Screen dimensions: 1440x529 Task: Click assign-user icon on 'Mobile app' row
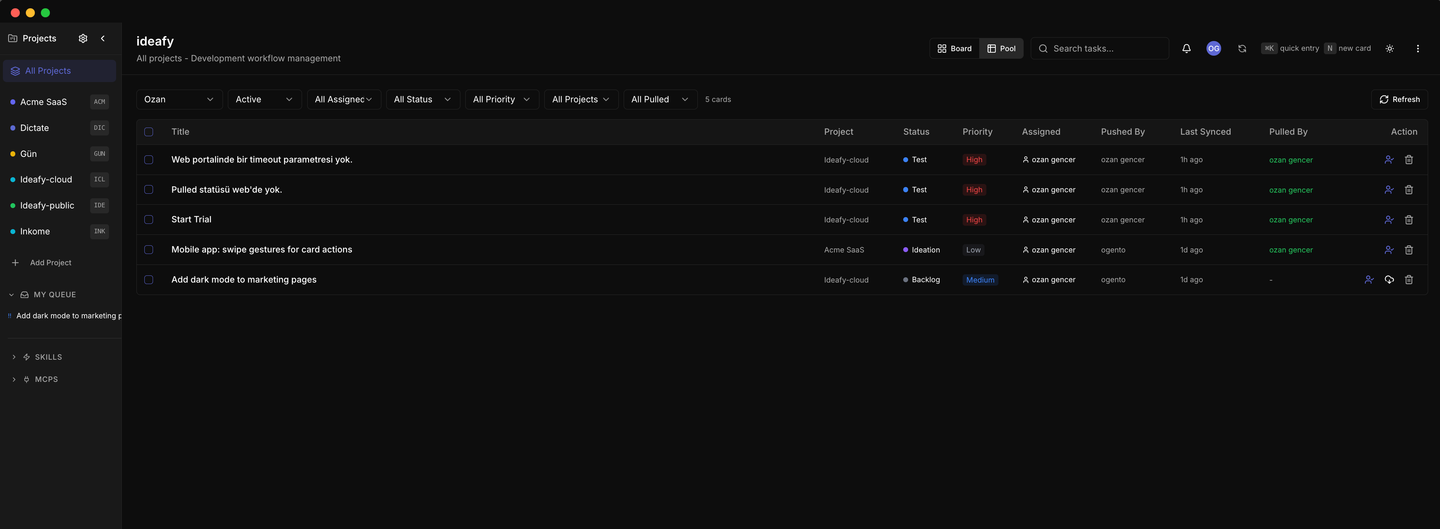(x=1389, y=250)
